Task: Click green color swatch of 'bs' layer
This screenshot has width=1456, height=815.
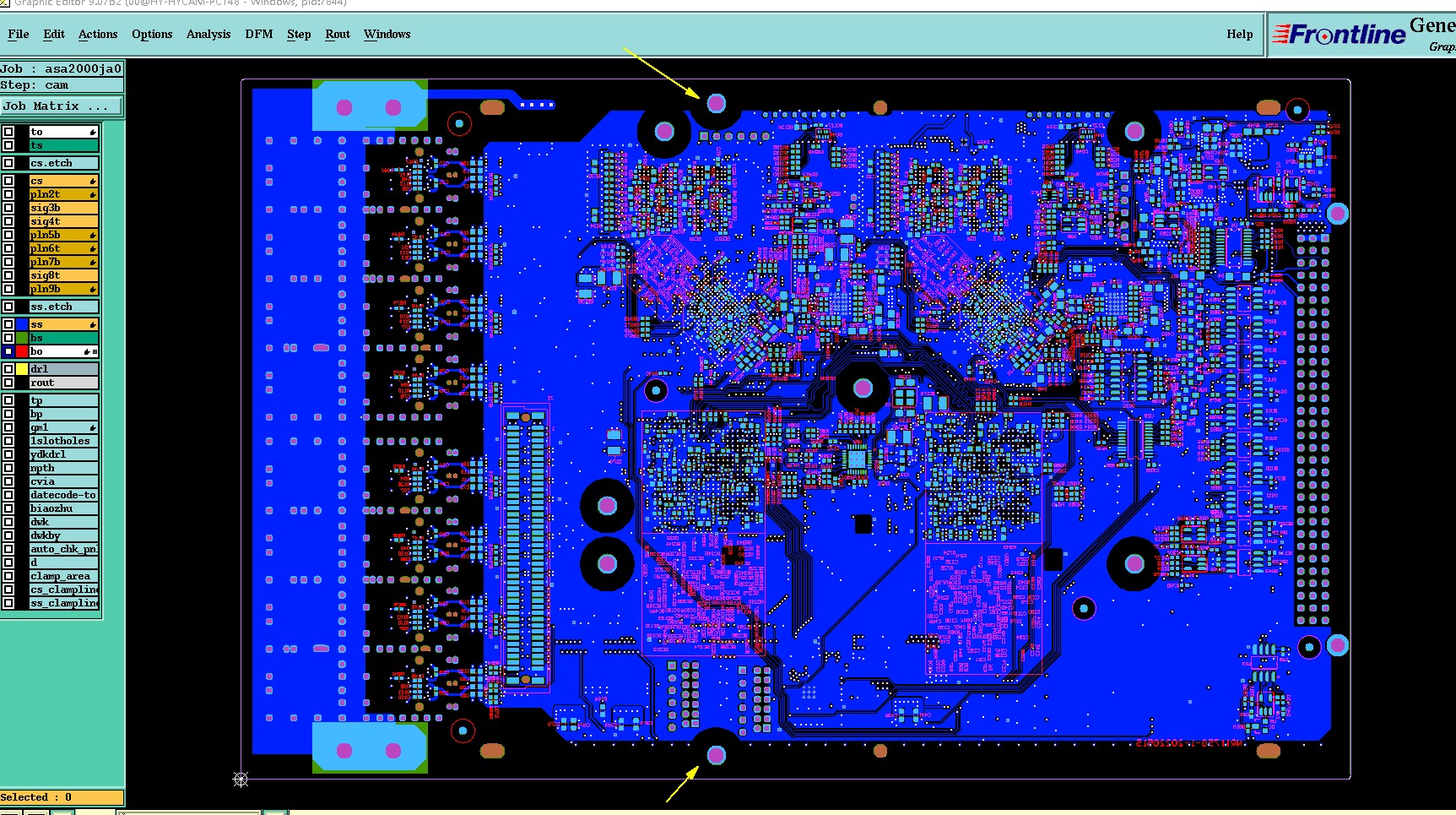Action: pyautogui.click(x=22, y=338)
